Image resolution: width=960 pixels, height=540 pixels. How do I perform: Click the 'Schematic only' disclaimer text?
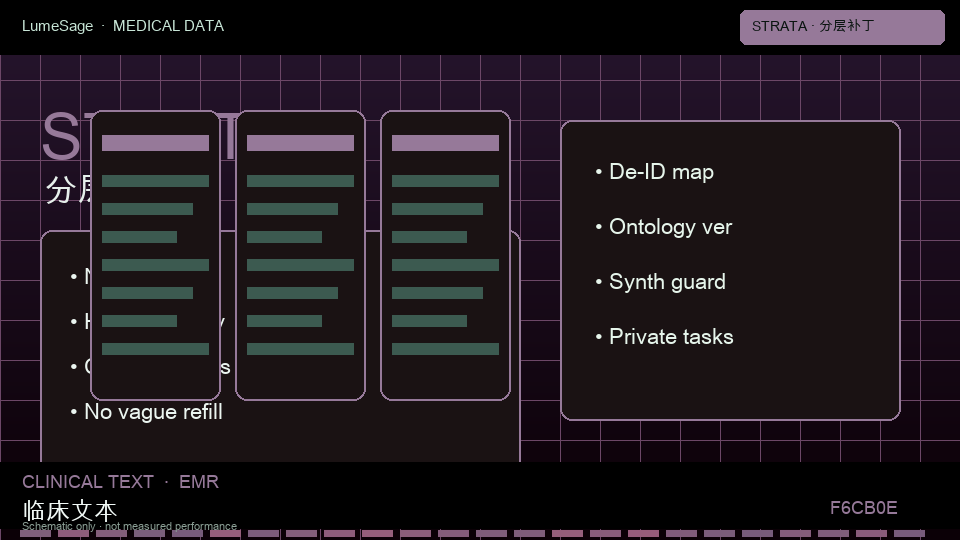(x=129, y=526)
